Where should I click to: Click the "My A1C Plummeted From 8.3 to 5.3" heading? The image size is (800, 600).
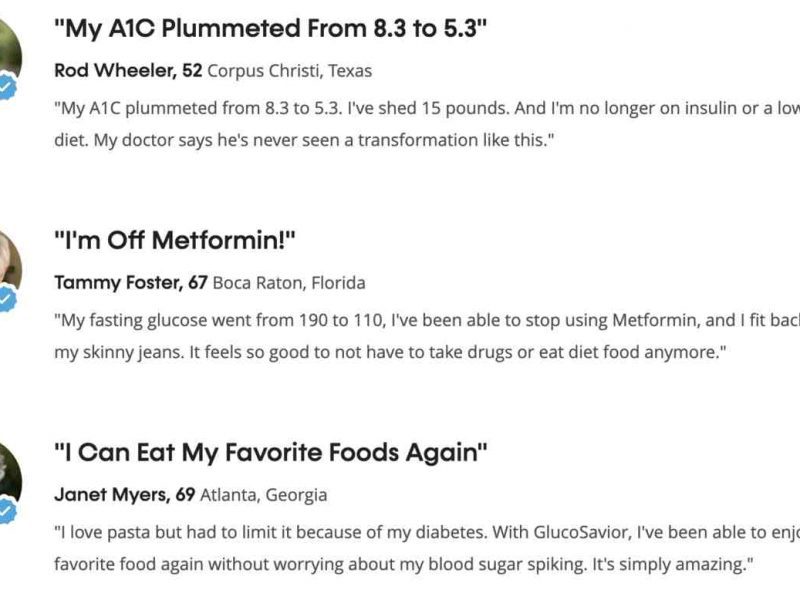tap(270, 28)
